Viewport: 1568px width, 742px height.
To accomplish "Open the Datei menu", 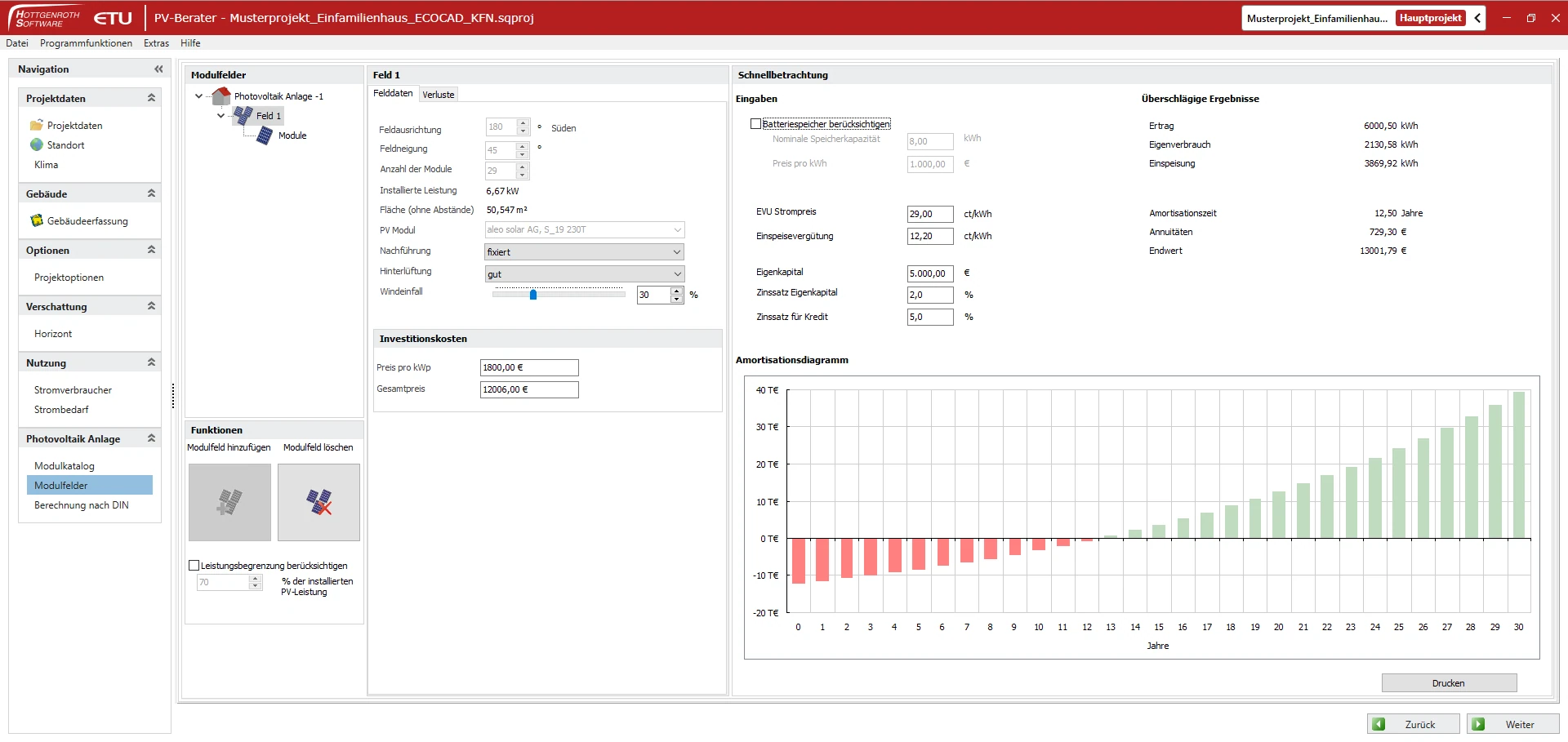I will click(x=17, y=43).
